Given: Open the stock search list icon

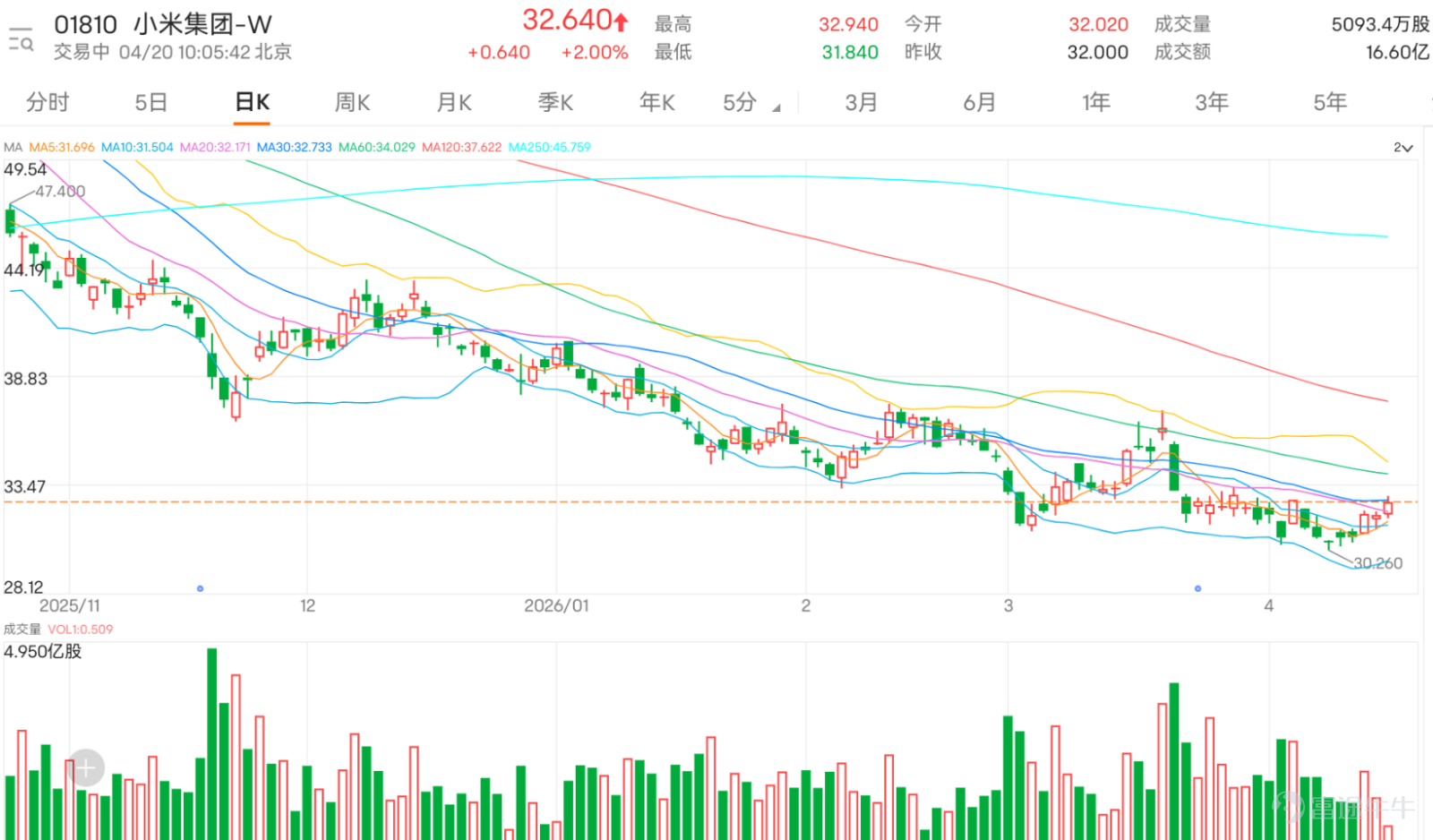Looking at the screenshot, I should 21,39.
